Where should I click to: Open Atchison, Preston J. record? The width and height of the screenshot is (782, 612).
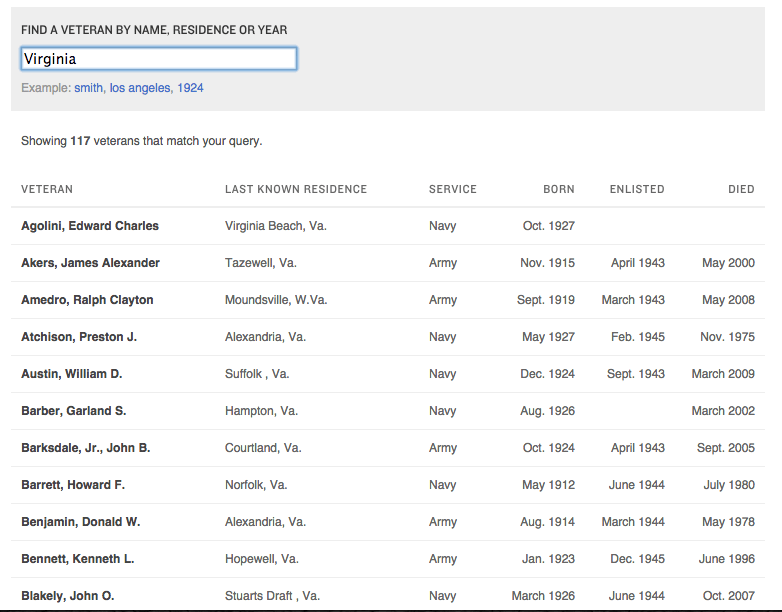pos(79,337)
